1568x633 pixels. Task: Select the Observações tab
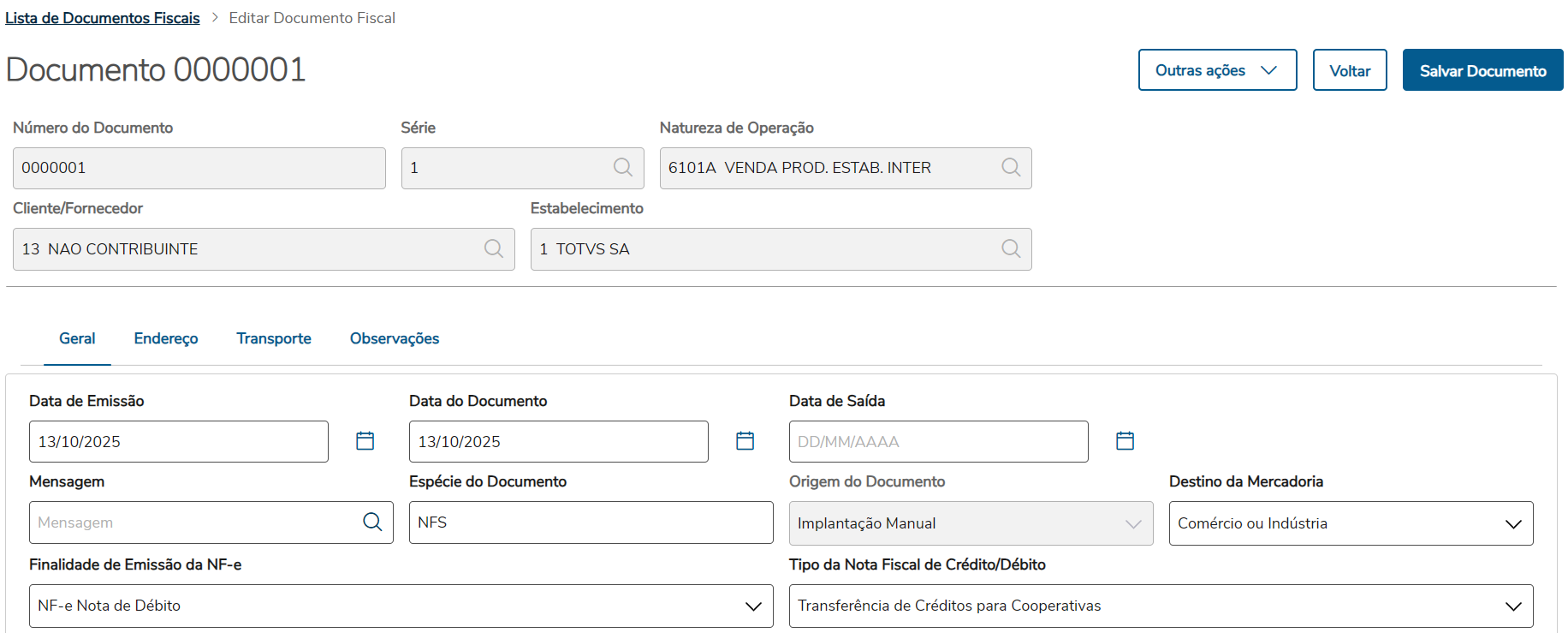(x=395, y=339)
